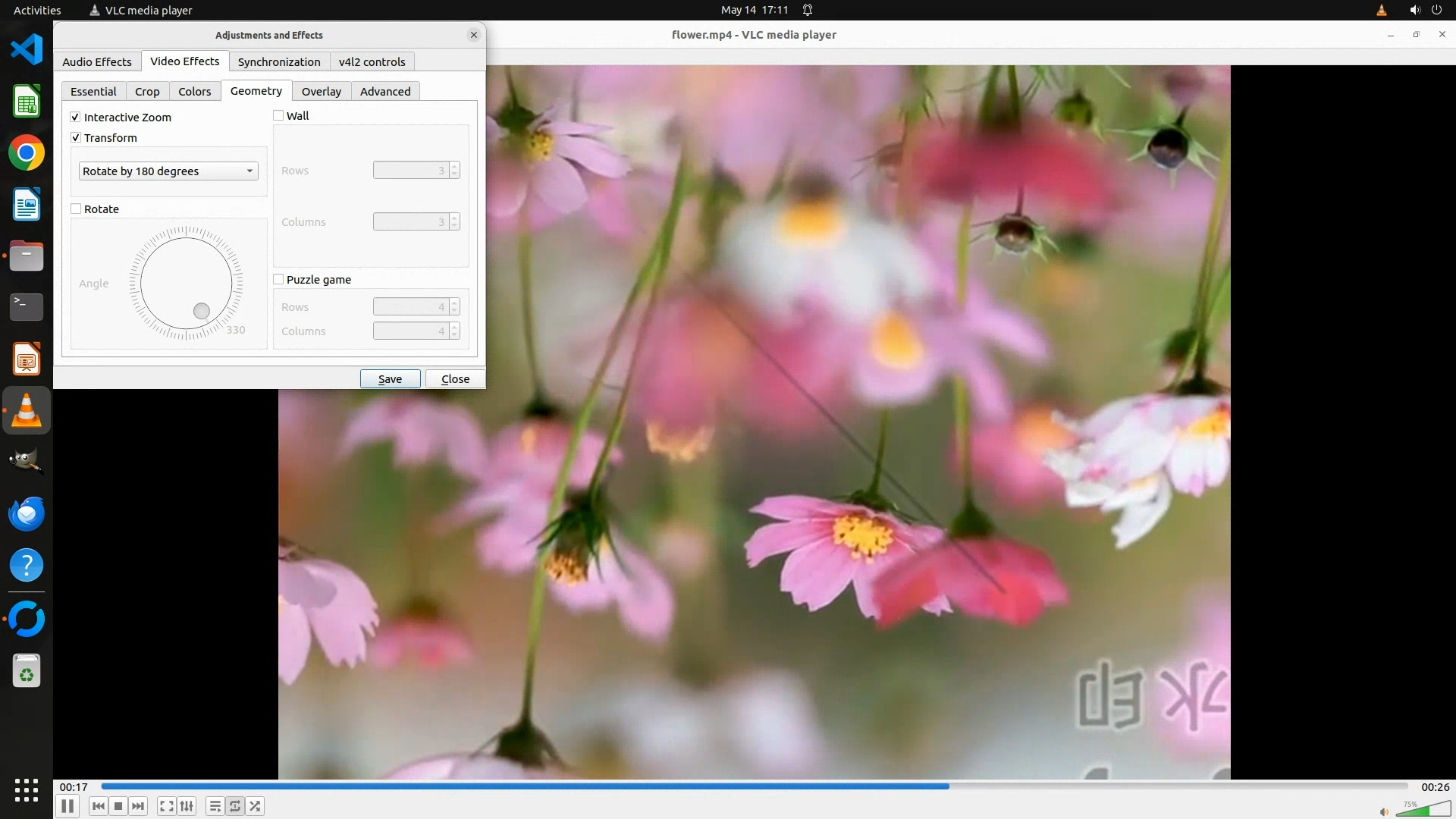The image size is (1456, 819).
Task: Mute audio via speaker icon
Action: (1383, 811)
